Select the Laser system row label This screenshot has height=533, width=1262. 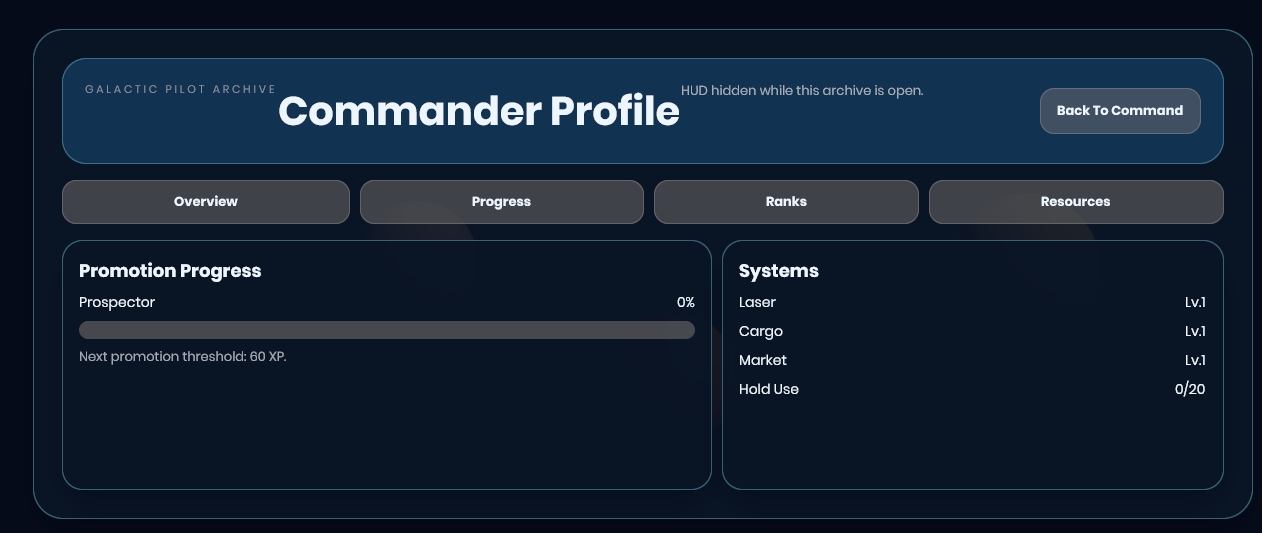click(757, 302)
